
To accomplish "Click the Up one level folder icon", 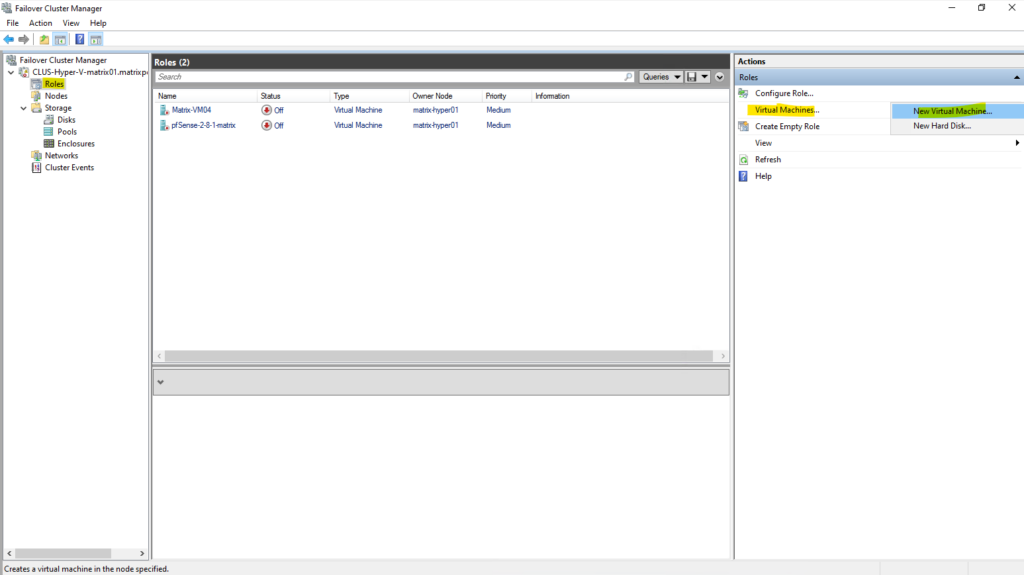I will [44, 40].
